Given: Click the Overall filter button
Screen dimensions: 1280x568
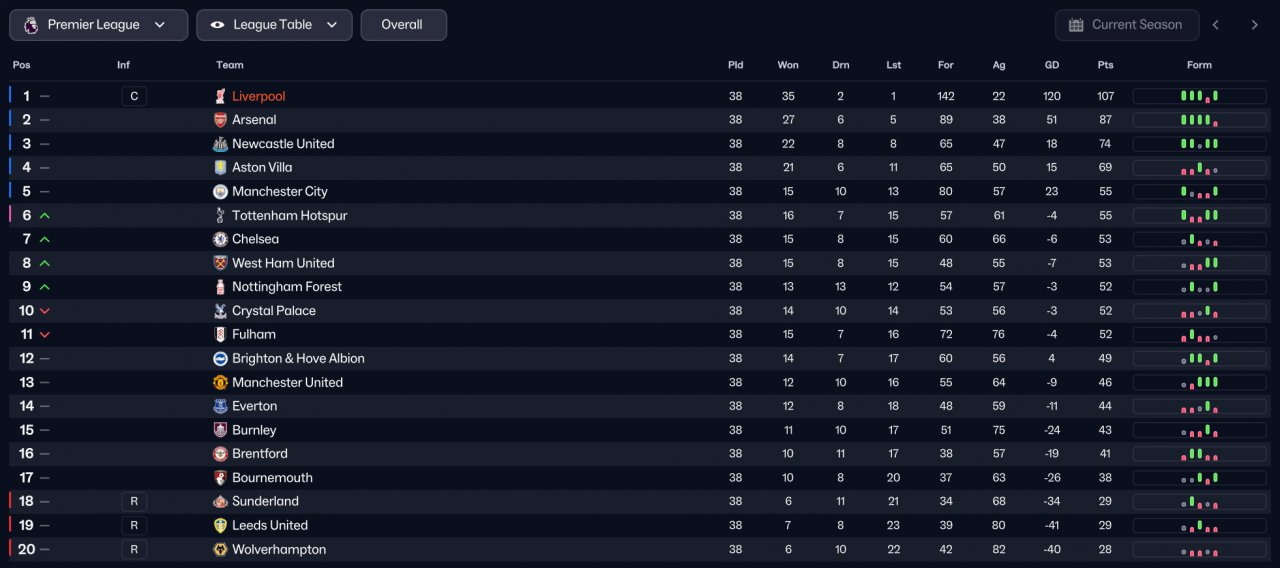Looking at the screenshot, I should point(403,25).
